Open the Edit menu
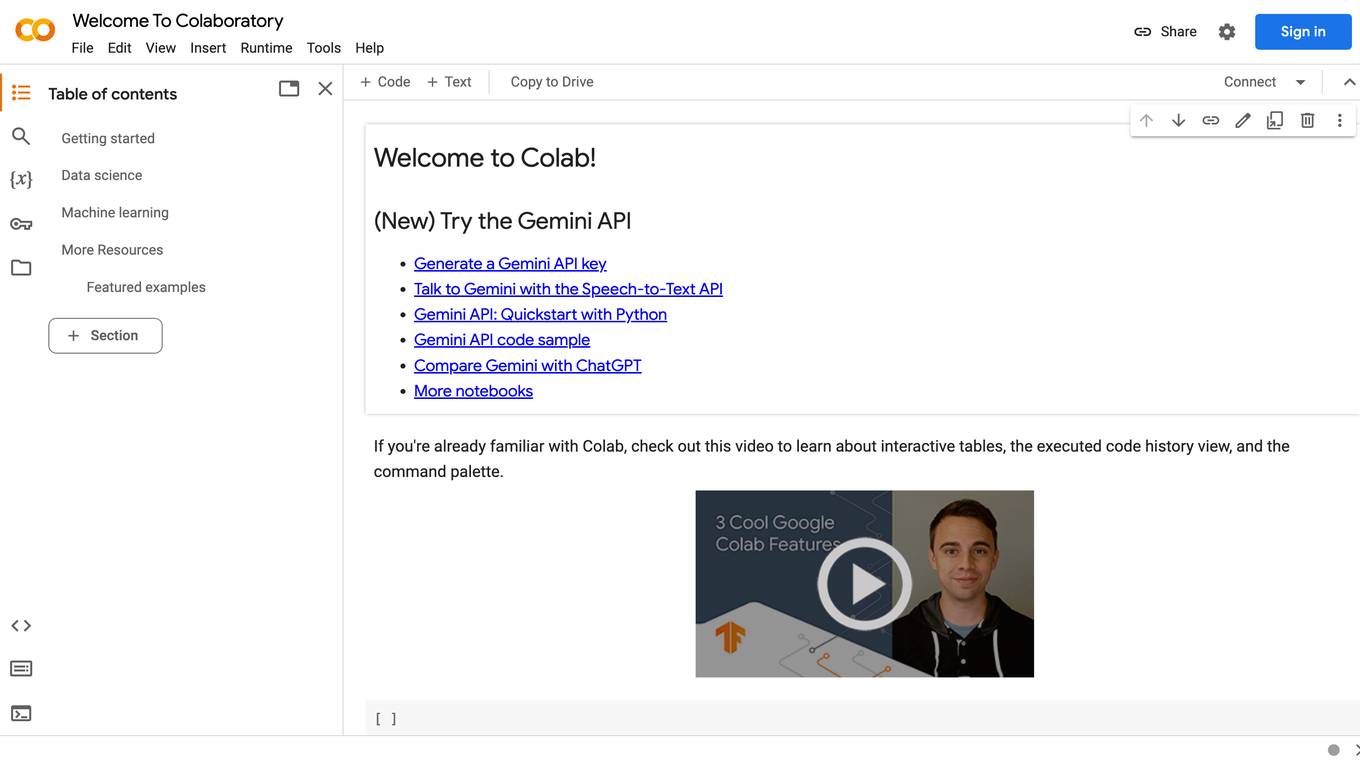1360x764 pixels. point(120,48)
